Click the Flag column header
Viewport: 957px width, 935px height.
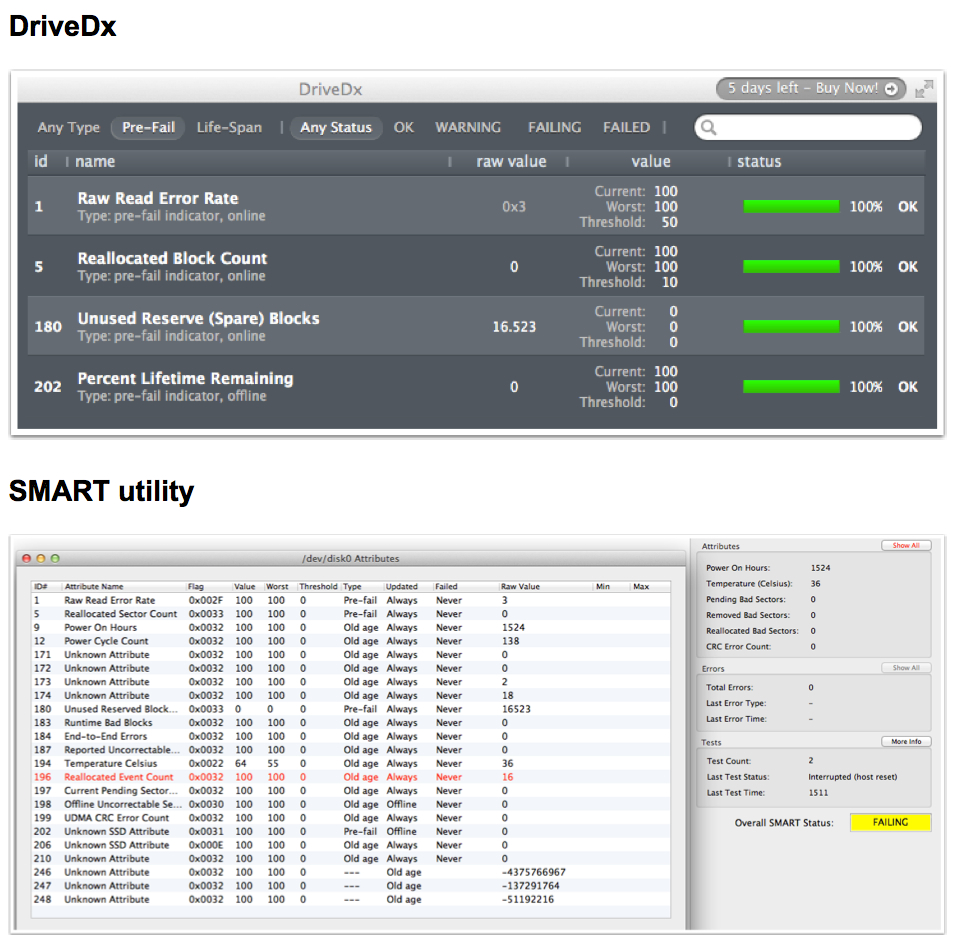(x=196, y=586)
